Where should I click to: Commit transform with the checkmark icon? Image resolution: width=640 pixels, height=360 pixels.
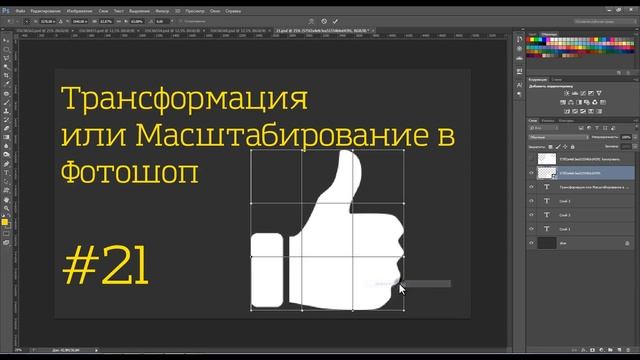tap(335, 21)
